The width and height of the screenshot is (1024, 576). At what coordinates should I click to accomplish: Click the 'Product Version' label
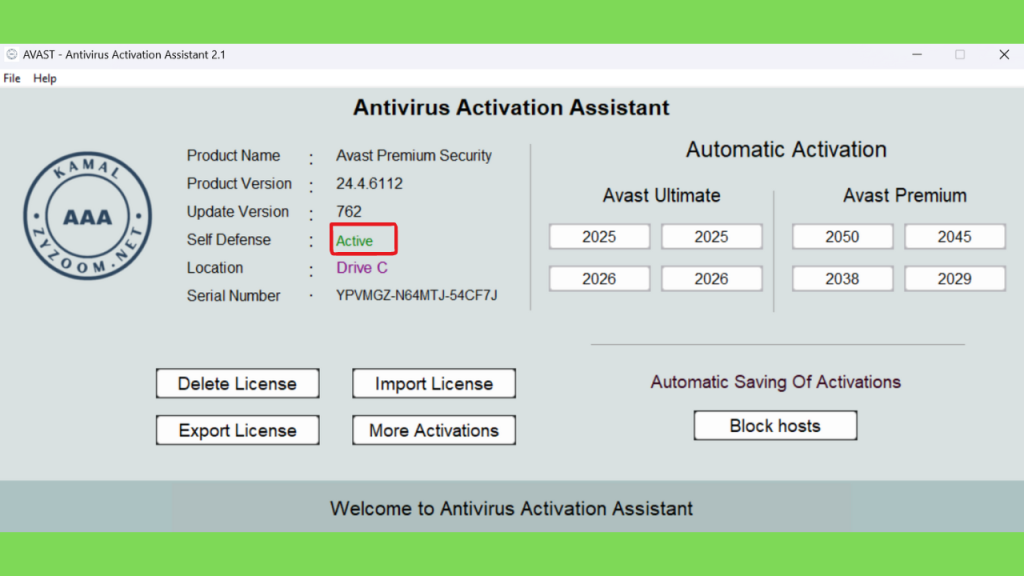239,184
